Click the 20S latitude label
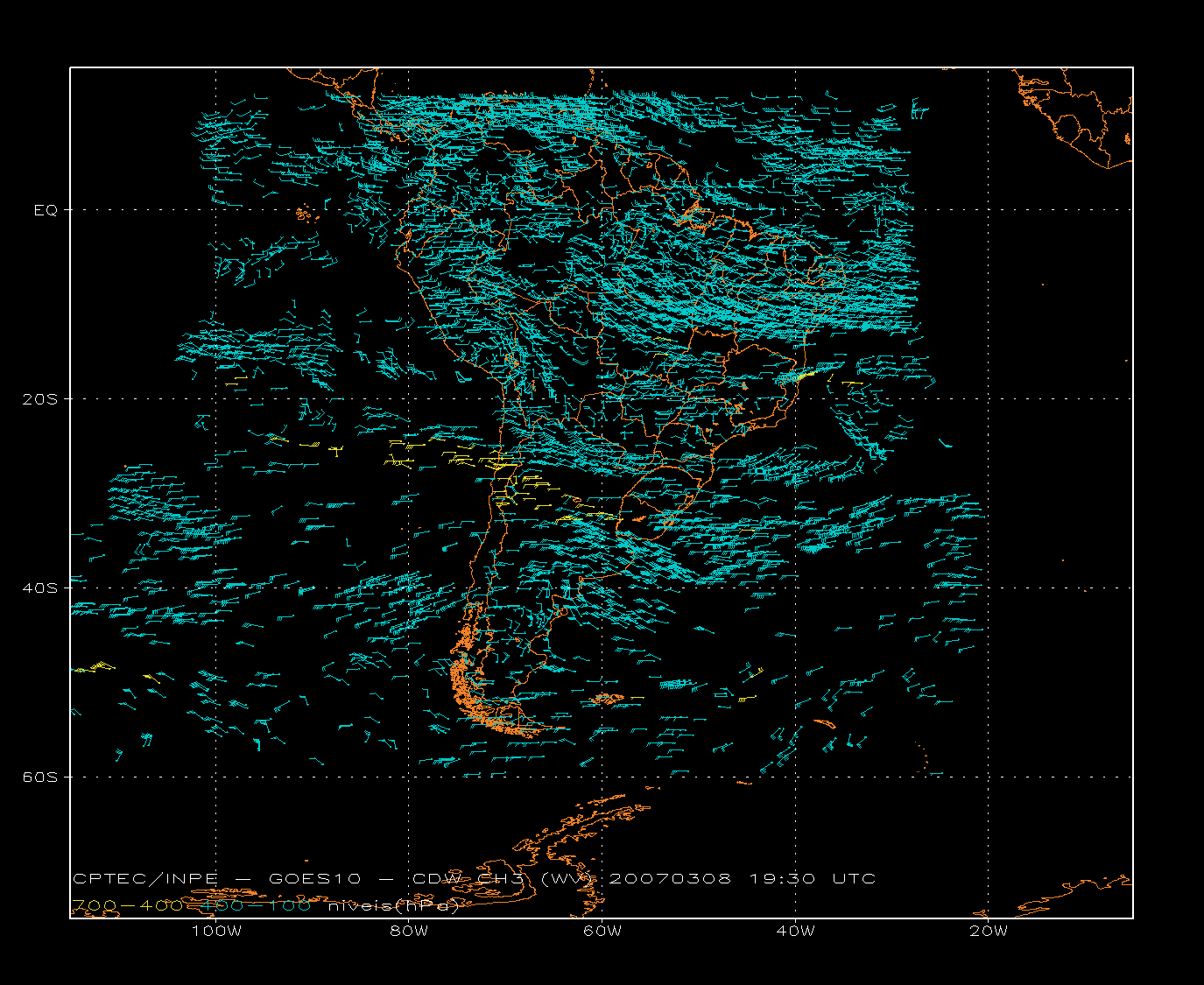 [x=39, y=399]
